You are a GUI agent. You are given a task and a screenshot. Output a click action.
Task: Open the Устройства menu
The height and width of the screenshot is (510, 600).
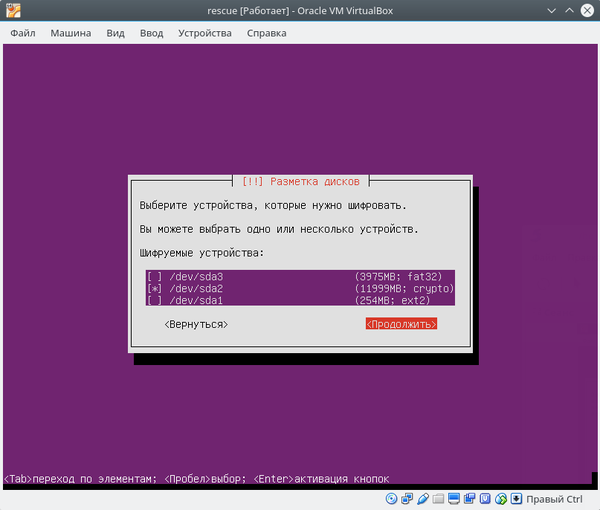click(x=205, y=33)
